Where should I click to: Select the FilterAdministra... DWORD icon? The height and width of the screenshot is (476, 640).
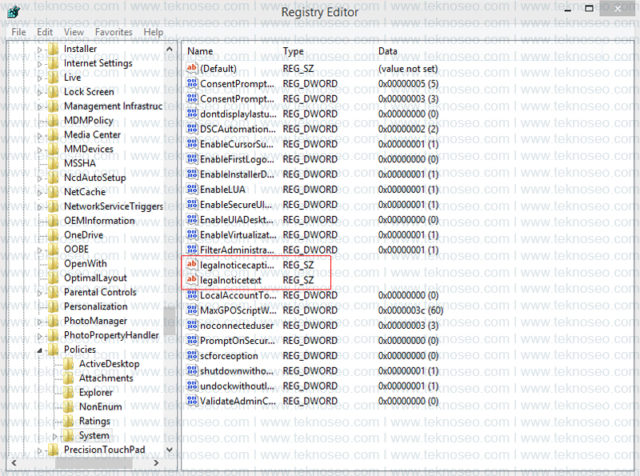click(x=192, y=249)
